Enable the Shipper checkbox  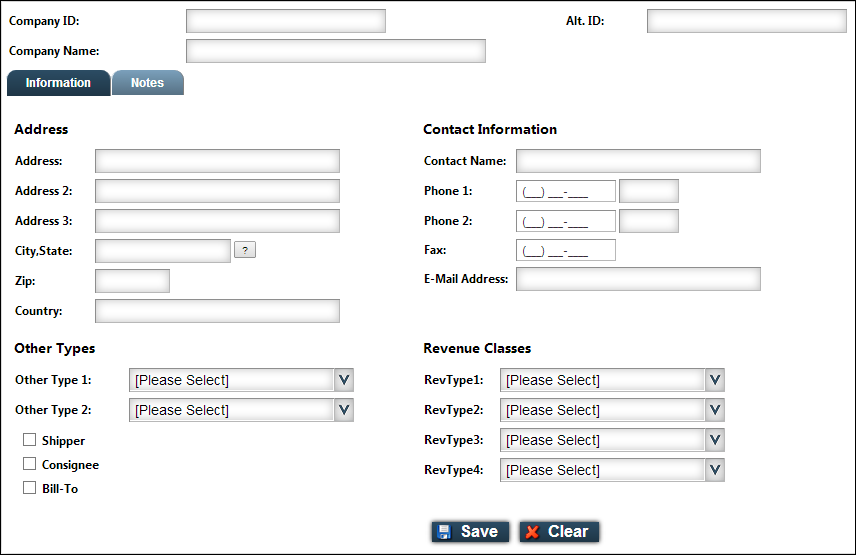pos(30,440)
